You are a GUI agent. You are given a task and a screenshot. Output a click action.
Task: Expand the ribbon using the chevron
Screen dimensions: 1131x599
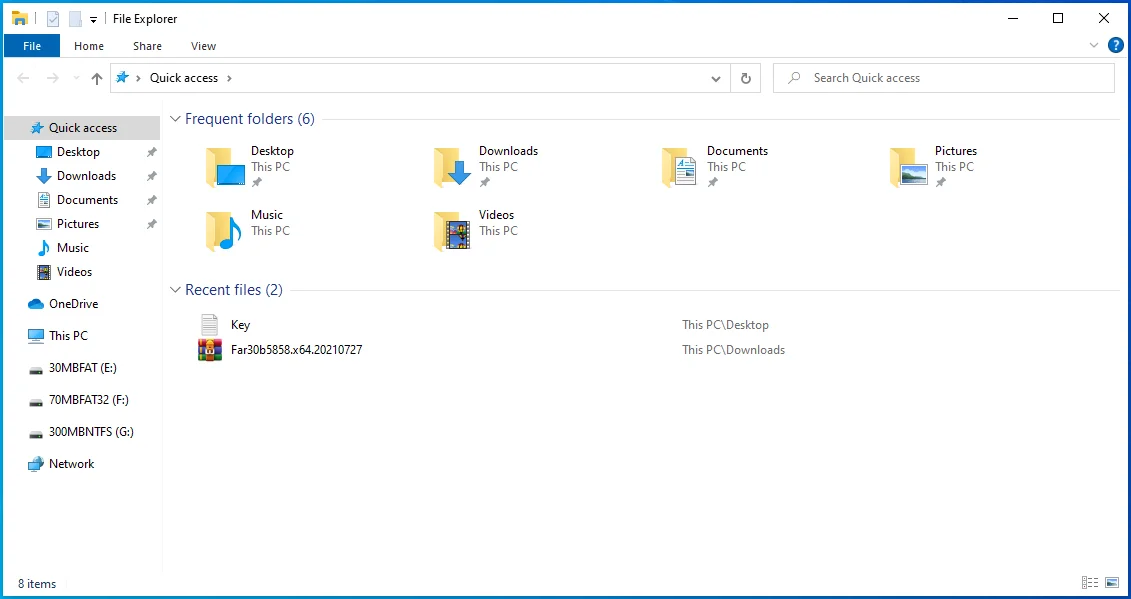1093,45
